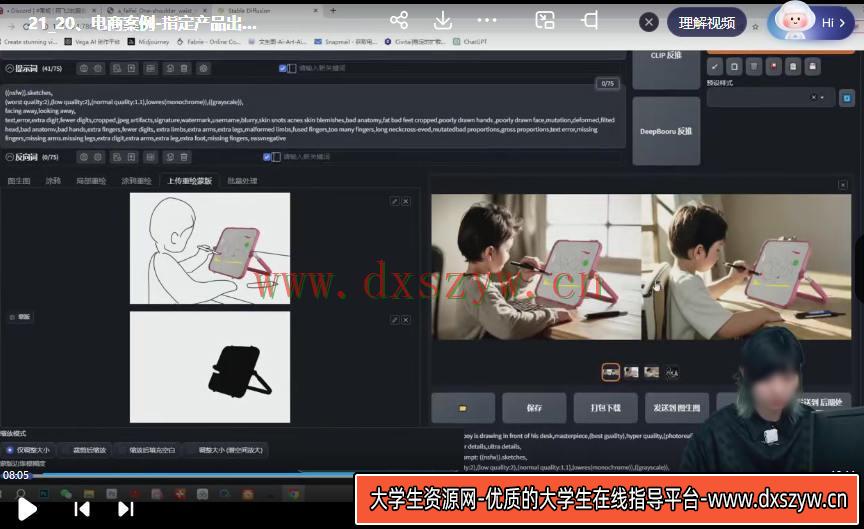
Task: Click the list icon in 反向词 toolbar
Action: (150, 157)
